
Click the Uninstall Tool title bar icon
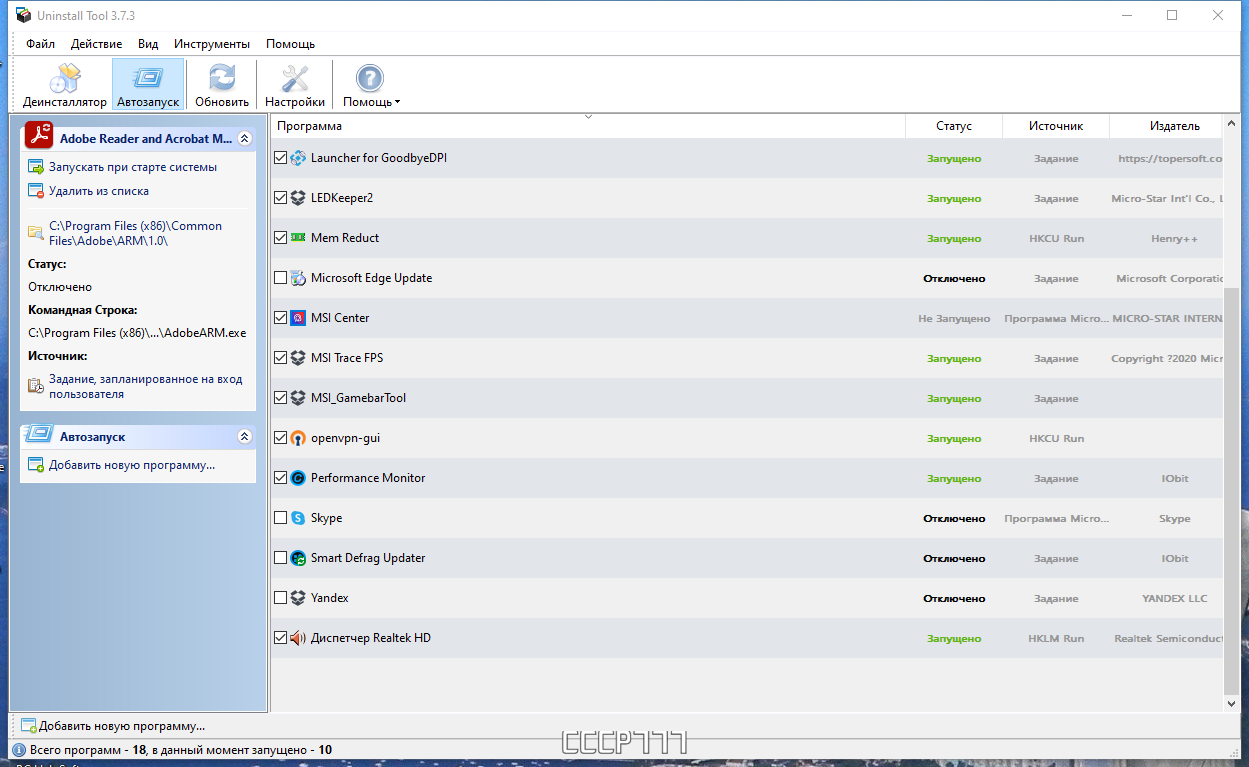(x=23, y=15)
